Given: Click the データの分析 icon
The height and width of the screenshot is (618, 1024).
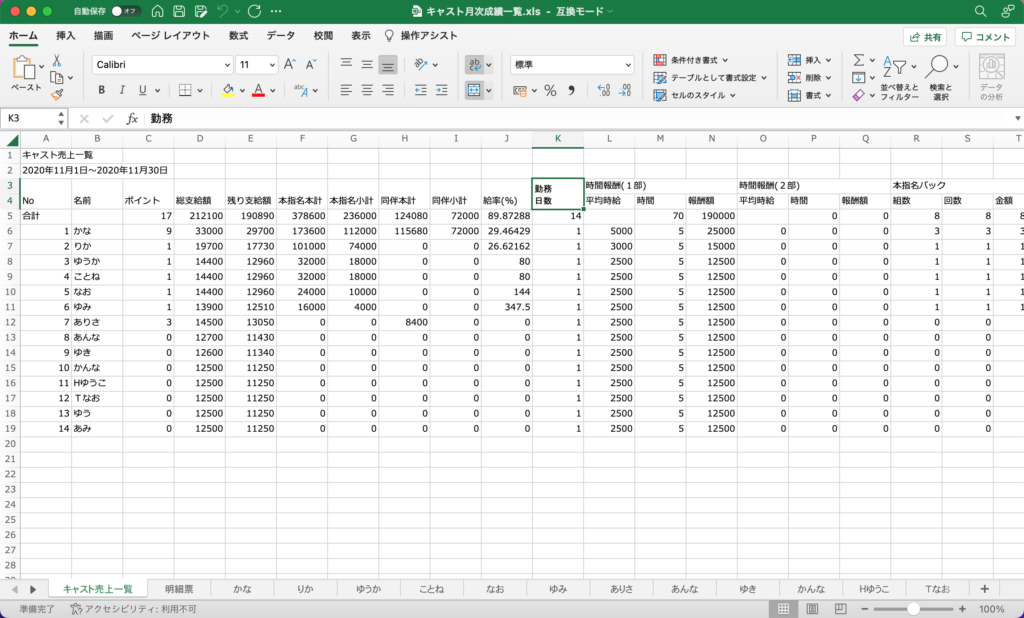Looking at the screenshot, I should [x=991, y=77].
